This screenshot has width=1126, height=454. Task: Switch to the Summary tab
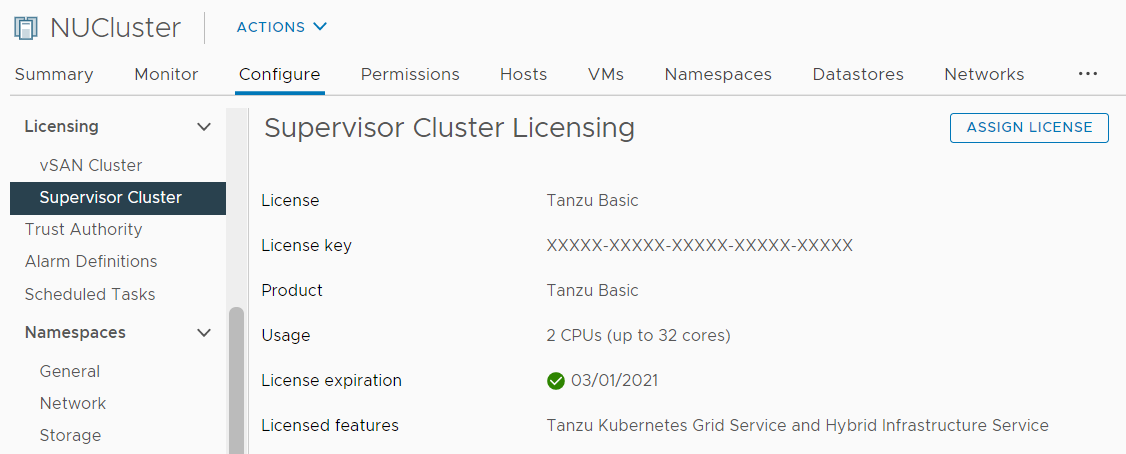click(x=54, y=75)
